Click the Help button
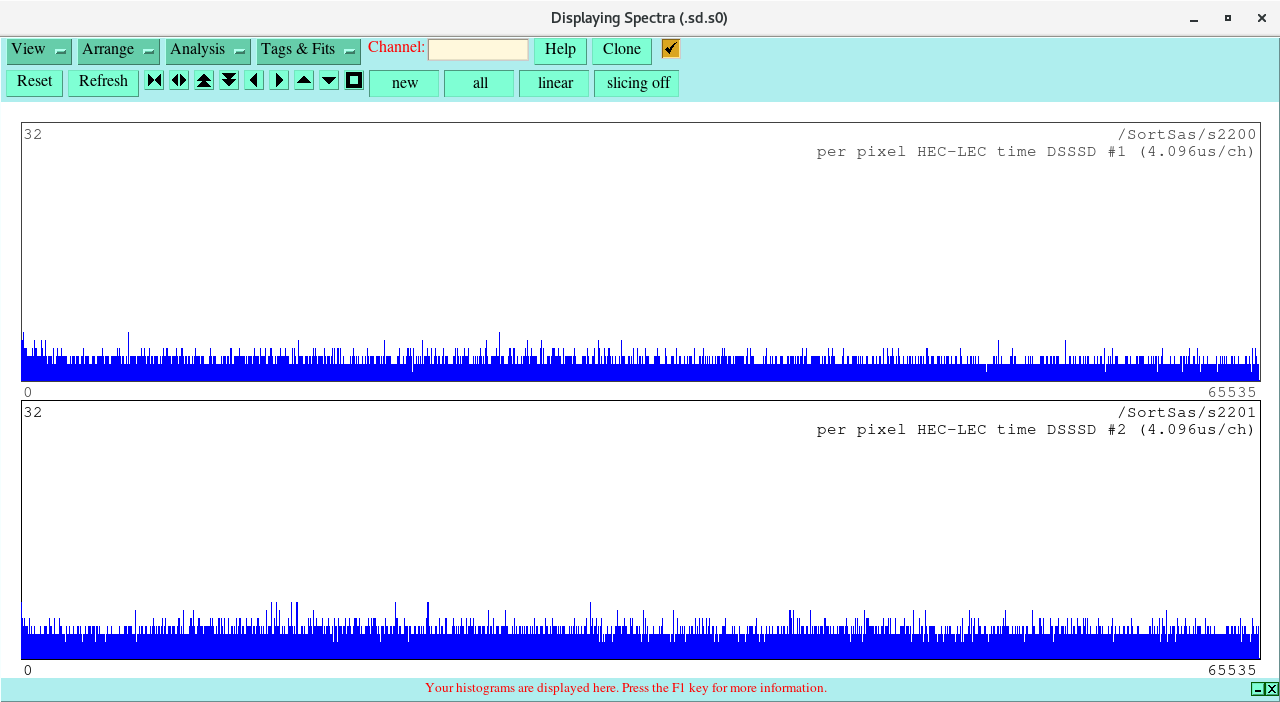1280x702 pixels. pyautogui.click(x=560, y=50)
